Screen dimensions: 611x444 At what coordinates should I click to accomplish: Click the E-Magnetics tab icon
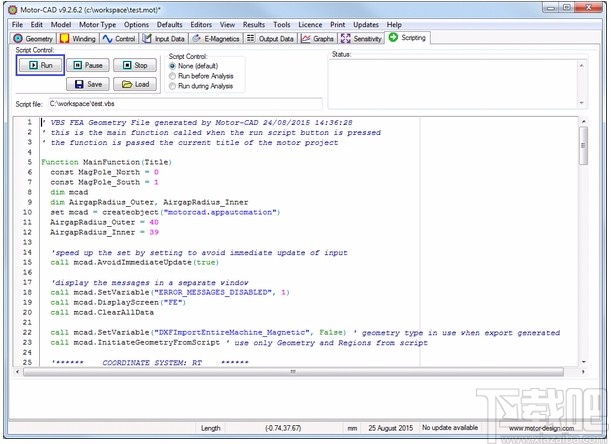pos(196,38)
